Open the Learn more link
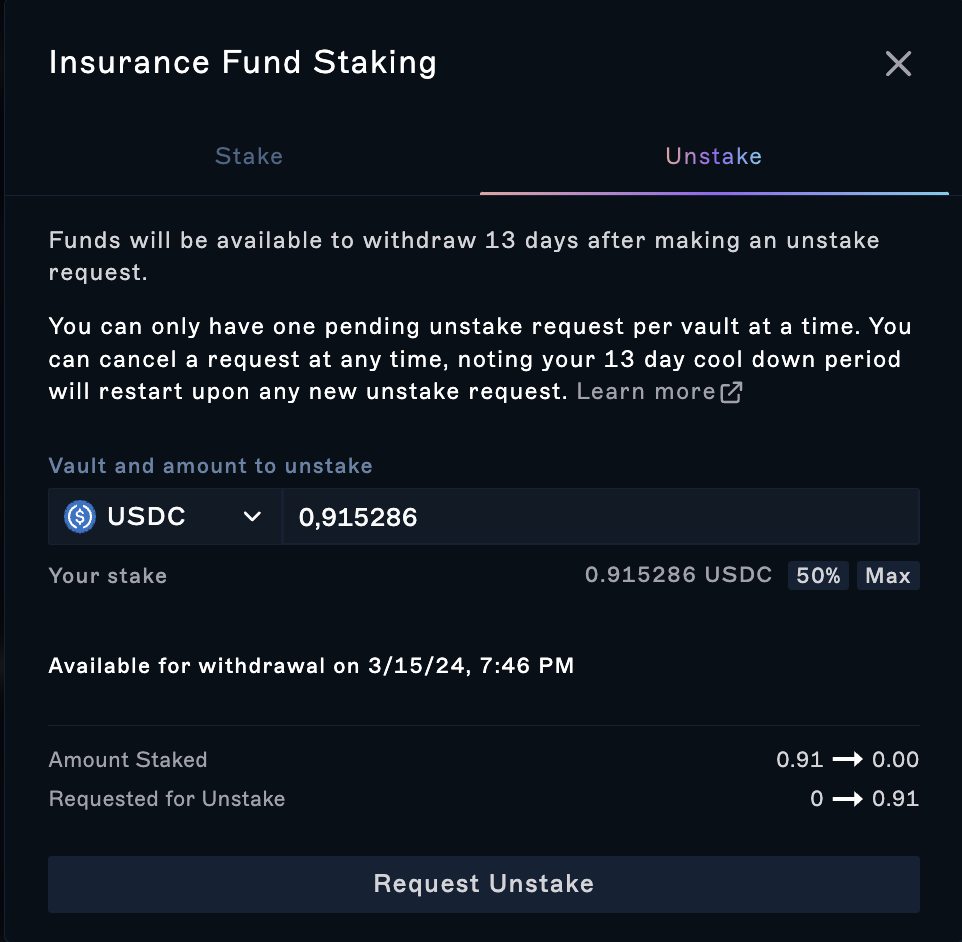962x942 pixels. pos(646,392)
